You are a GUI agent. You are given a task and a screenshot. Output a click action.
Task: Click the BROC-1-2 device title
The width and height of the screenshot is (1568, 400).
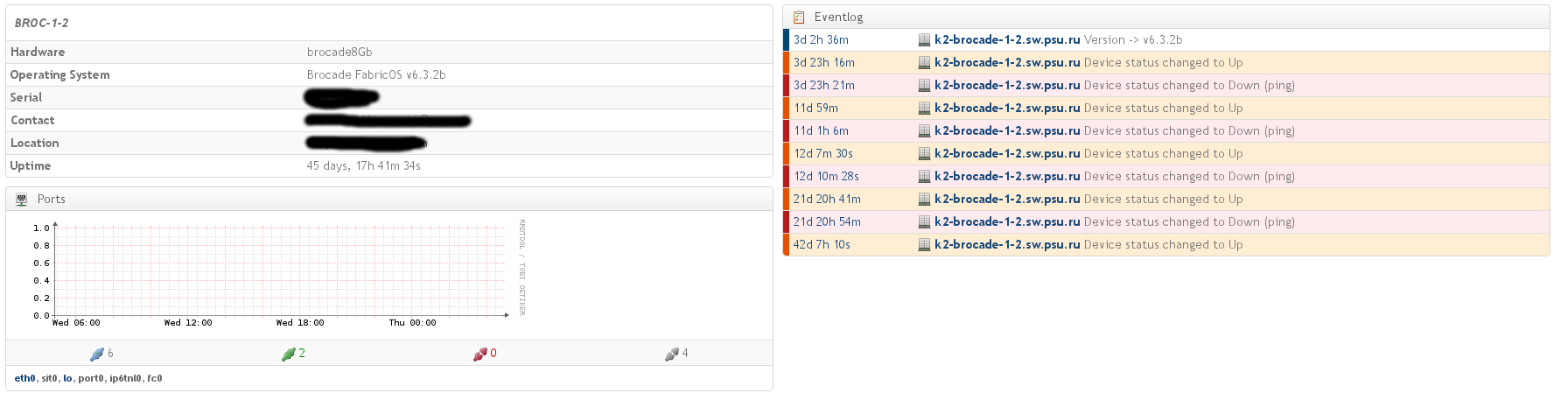pos(41,23)
